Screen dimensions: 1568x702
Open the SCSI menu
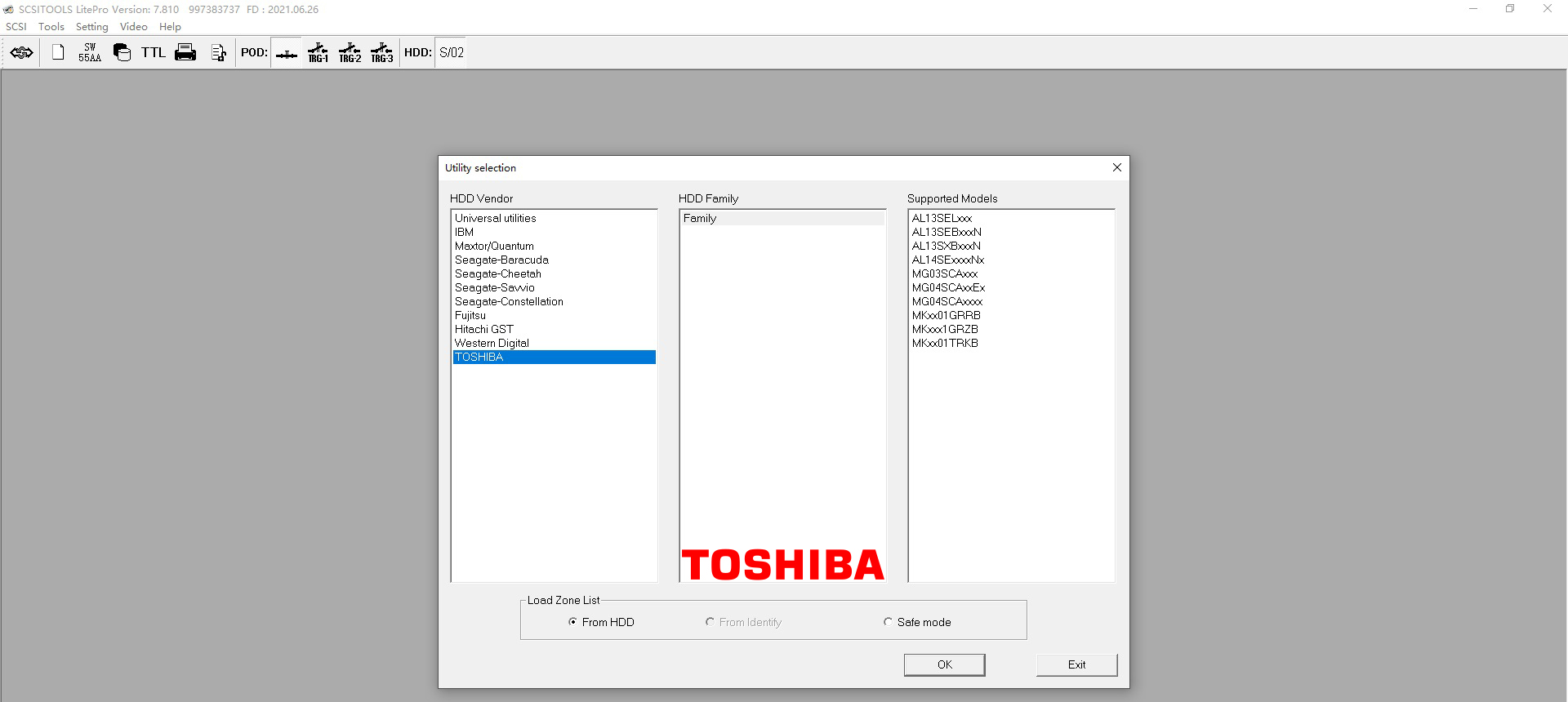coord(16,27)
